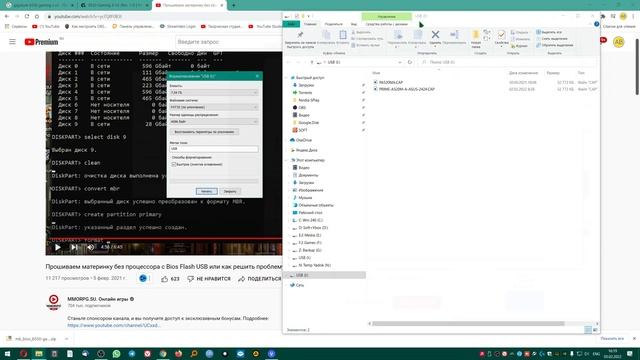Image resolution: width=640 pixels, height=360 pixels.
Task: Open Properties via checkmark ribbon icon
Action: pos(501,35)
